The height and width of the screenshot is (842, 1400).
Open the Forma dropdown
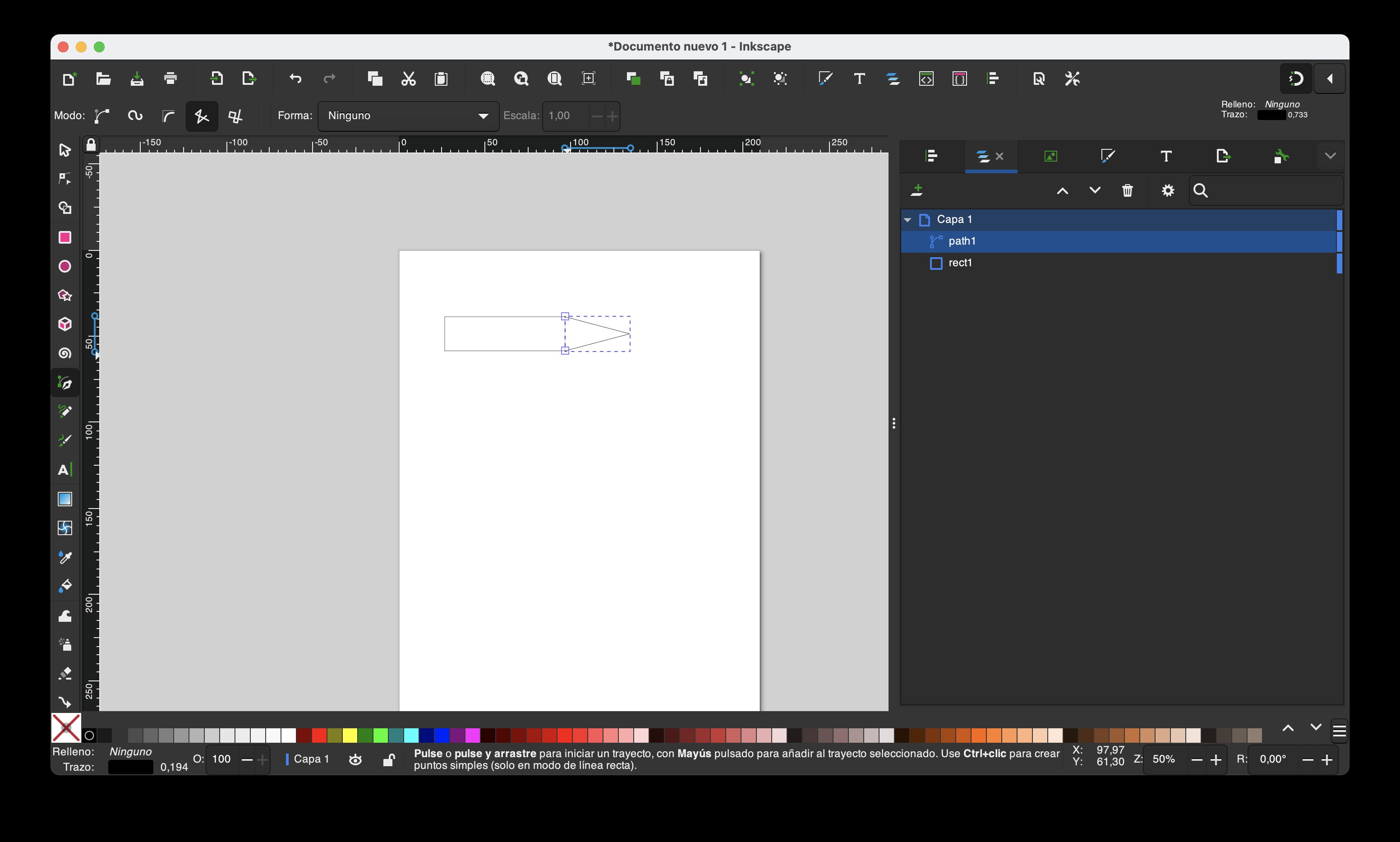coord(408,116)
